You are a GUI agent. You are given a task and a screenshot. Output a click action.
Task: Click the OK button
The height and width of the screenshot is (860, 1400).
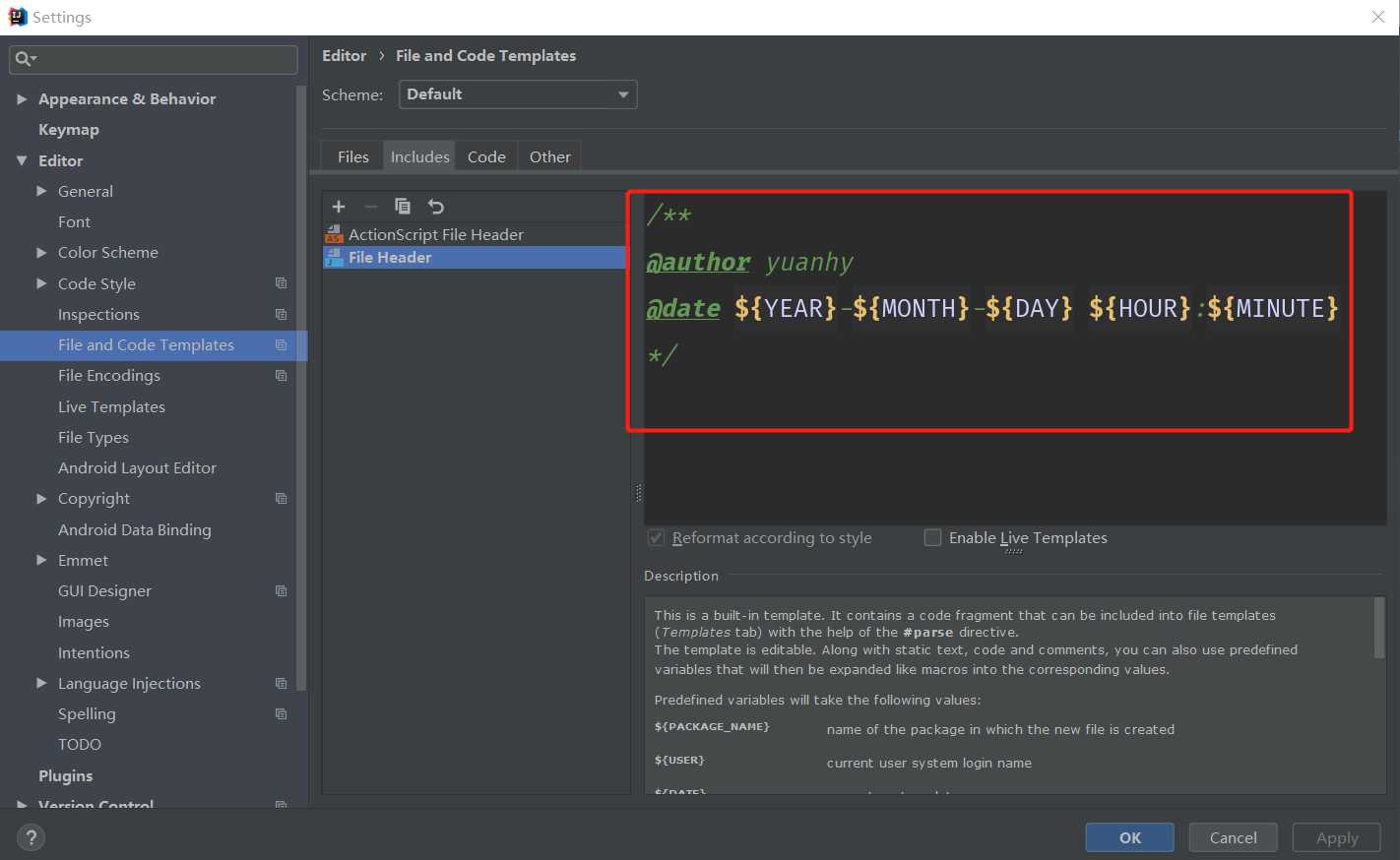[x=1129, y=837]
